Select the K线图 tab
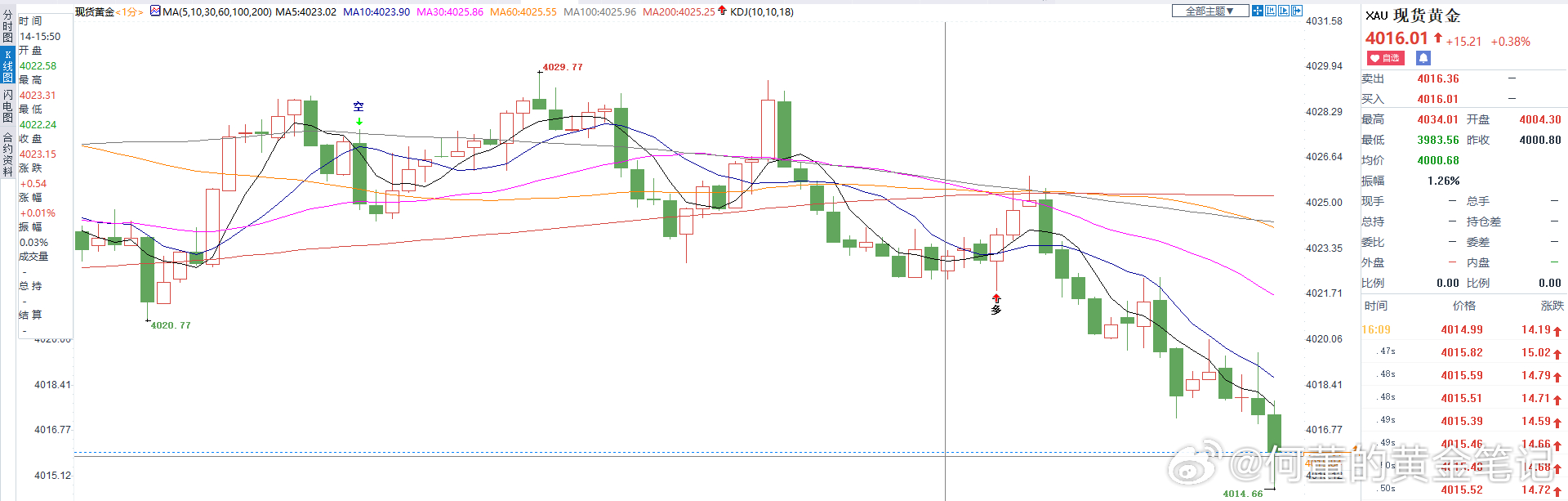This screenshot has height=501, width=1568. (x=7, y=65)
